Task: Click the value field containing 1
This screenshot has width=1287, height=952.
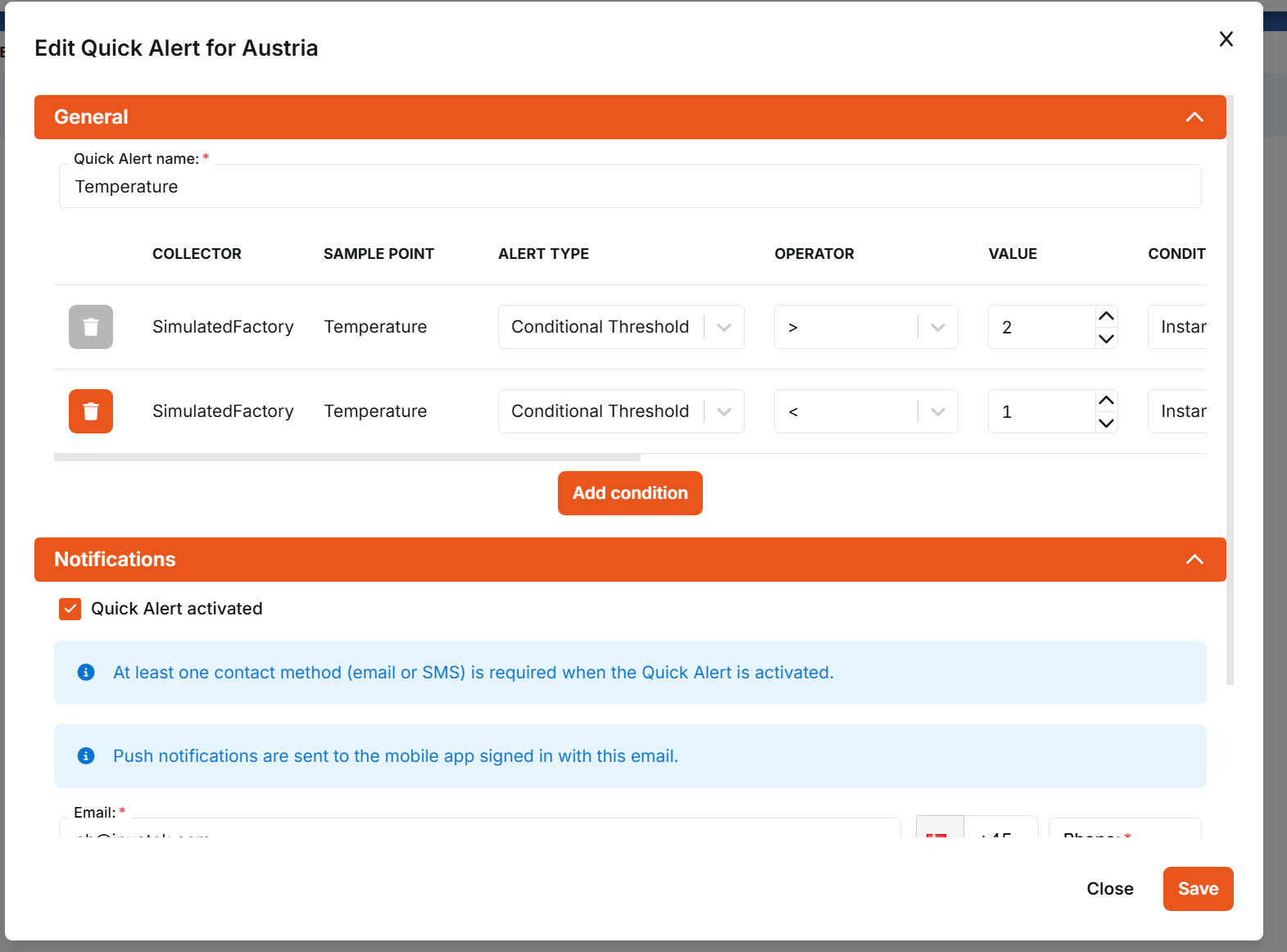Action: (1041, 411)
